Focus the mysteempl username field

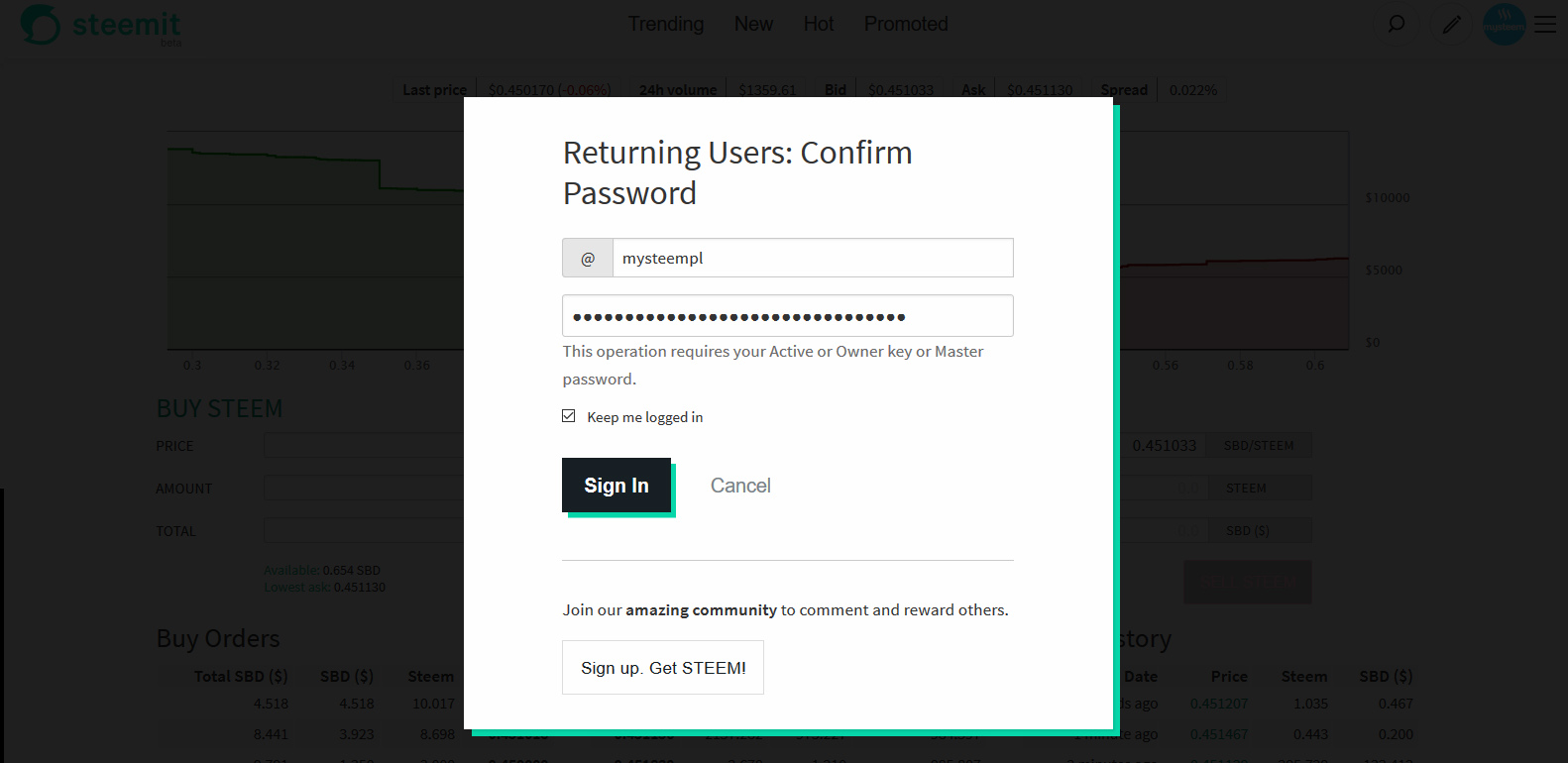click(x=813, y=258)
